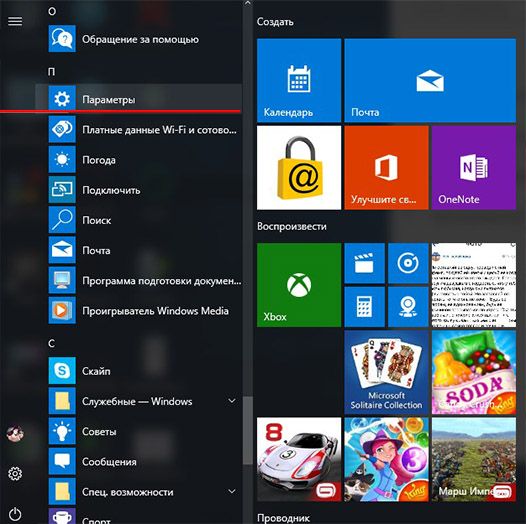
Task: Click the scroll up arrow above app list
Action: pyautogui.click(x=248, y=3)
